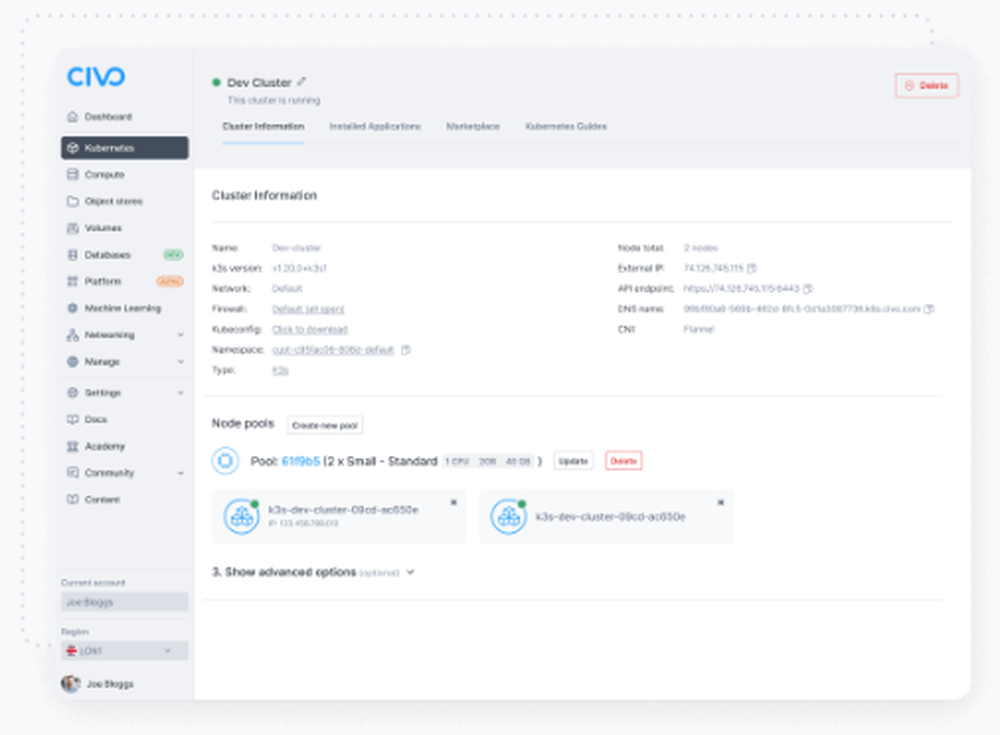
Task: Click the 2 nodes total value
Action: tap(701, 248)
